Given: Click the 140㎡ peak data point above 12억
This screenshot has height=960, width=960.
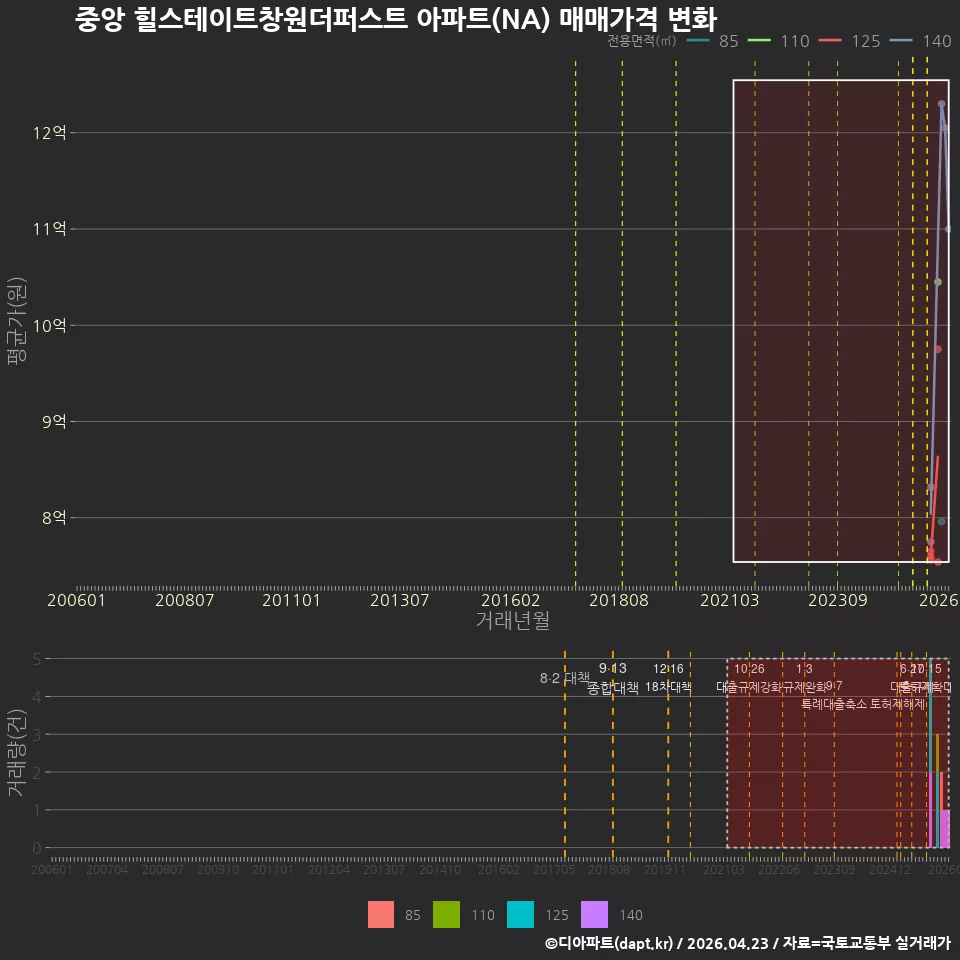Looking at the screenshot, I should tap(942, 104).
